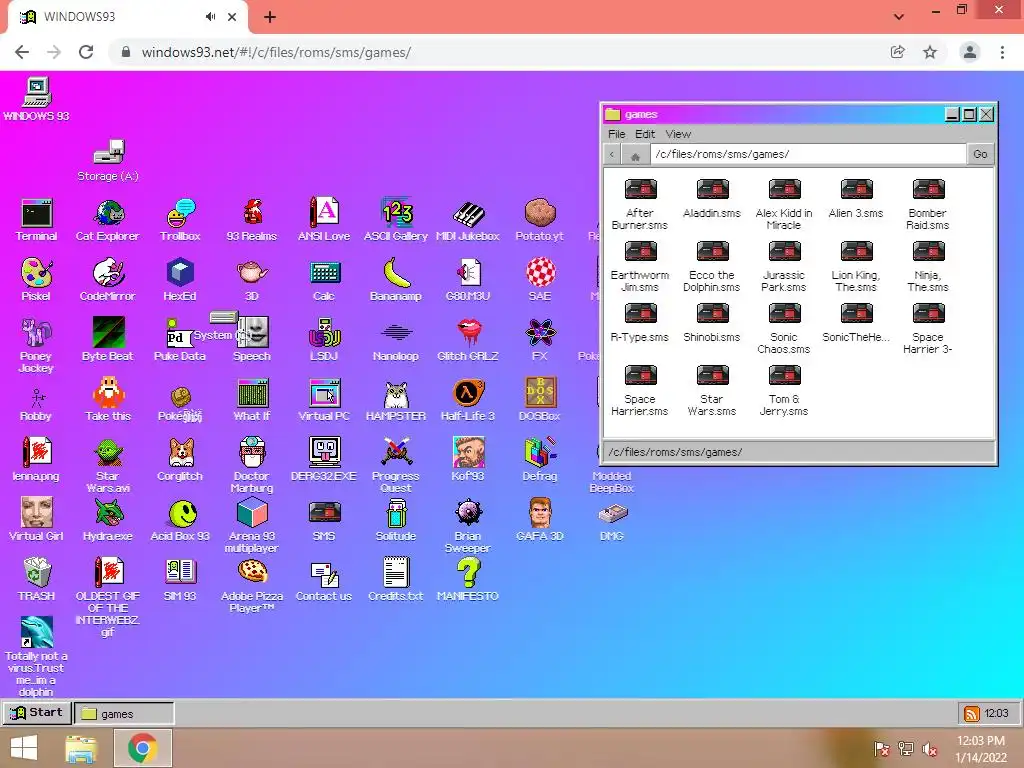Open File menu in games window
This screenshot has height=768, width=1024.
[616, 134]
